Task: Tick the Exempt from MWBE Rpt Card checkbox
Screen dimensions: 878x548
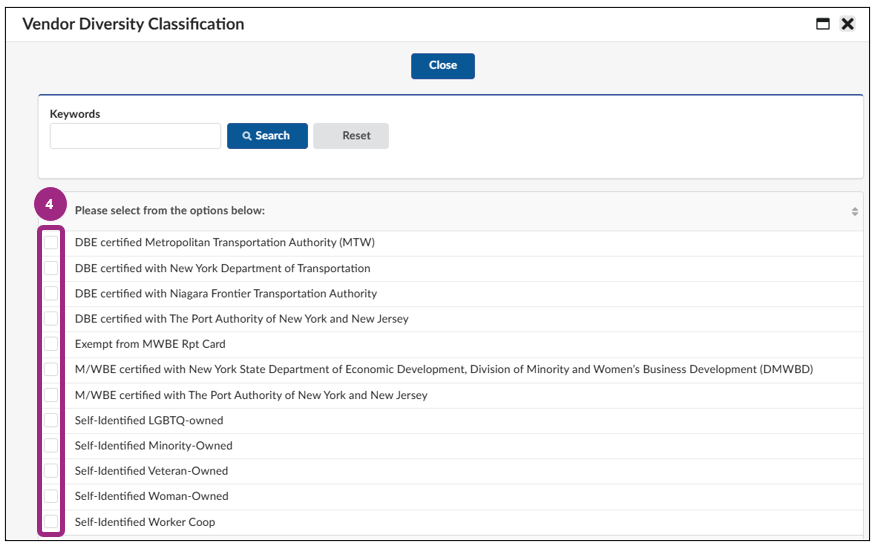Action: [x=51, y=344]
